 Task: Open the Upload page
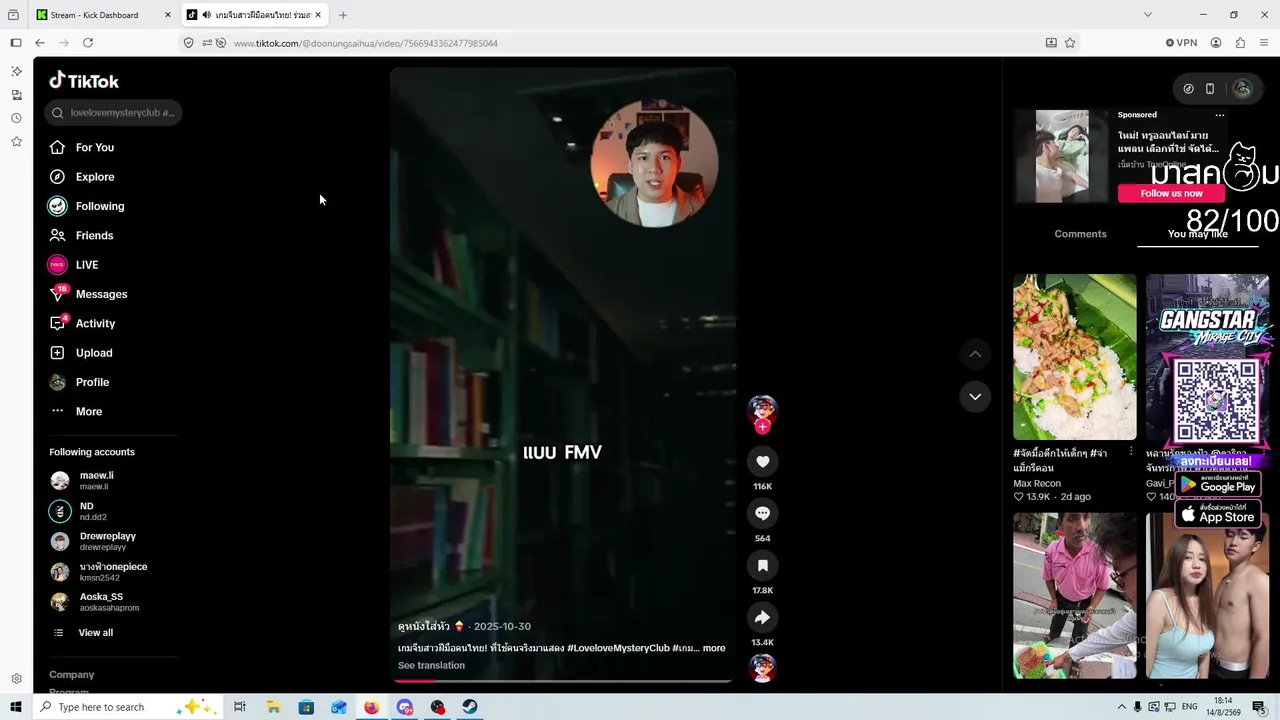pos(94,353)
